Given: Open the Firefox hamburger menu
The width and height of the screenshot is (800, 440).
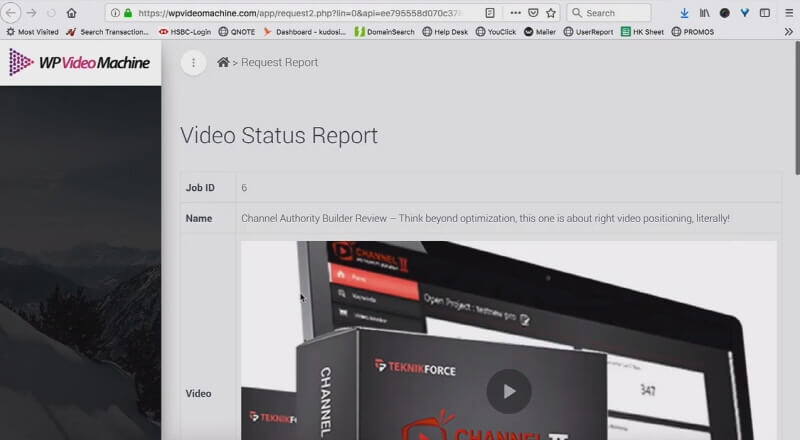Looking at the screenshot, I should click(789, 13).
